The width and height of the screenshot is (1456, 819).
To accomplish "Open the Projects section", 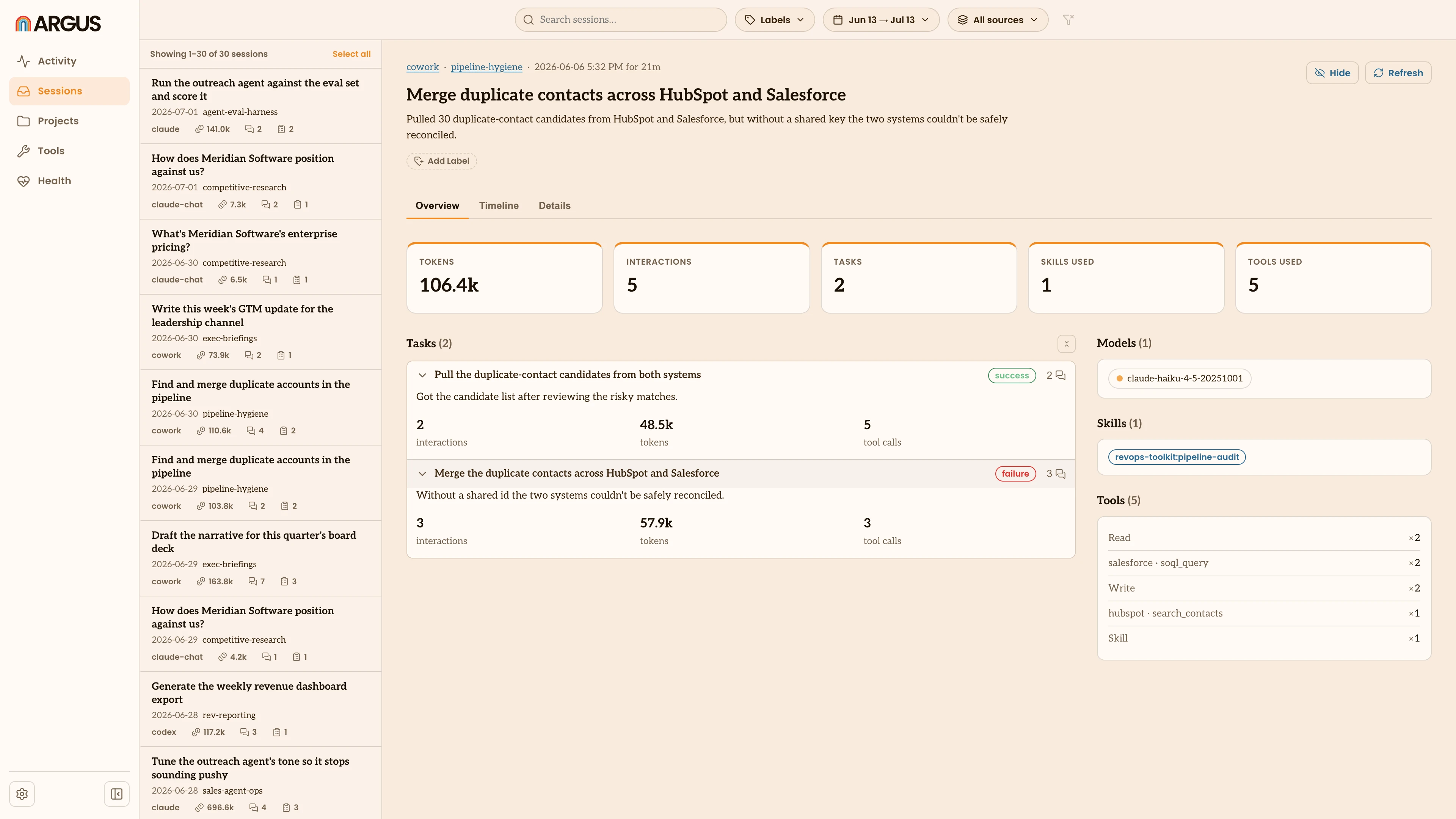I will [69, 121].
